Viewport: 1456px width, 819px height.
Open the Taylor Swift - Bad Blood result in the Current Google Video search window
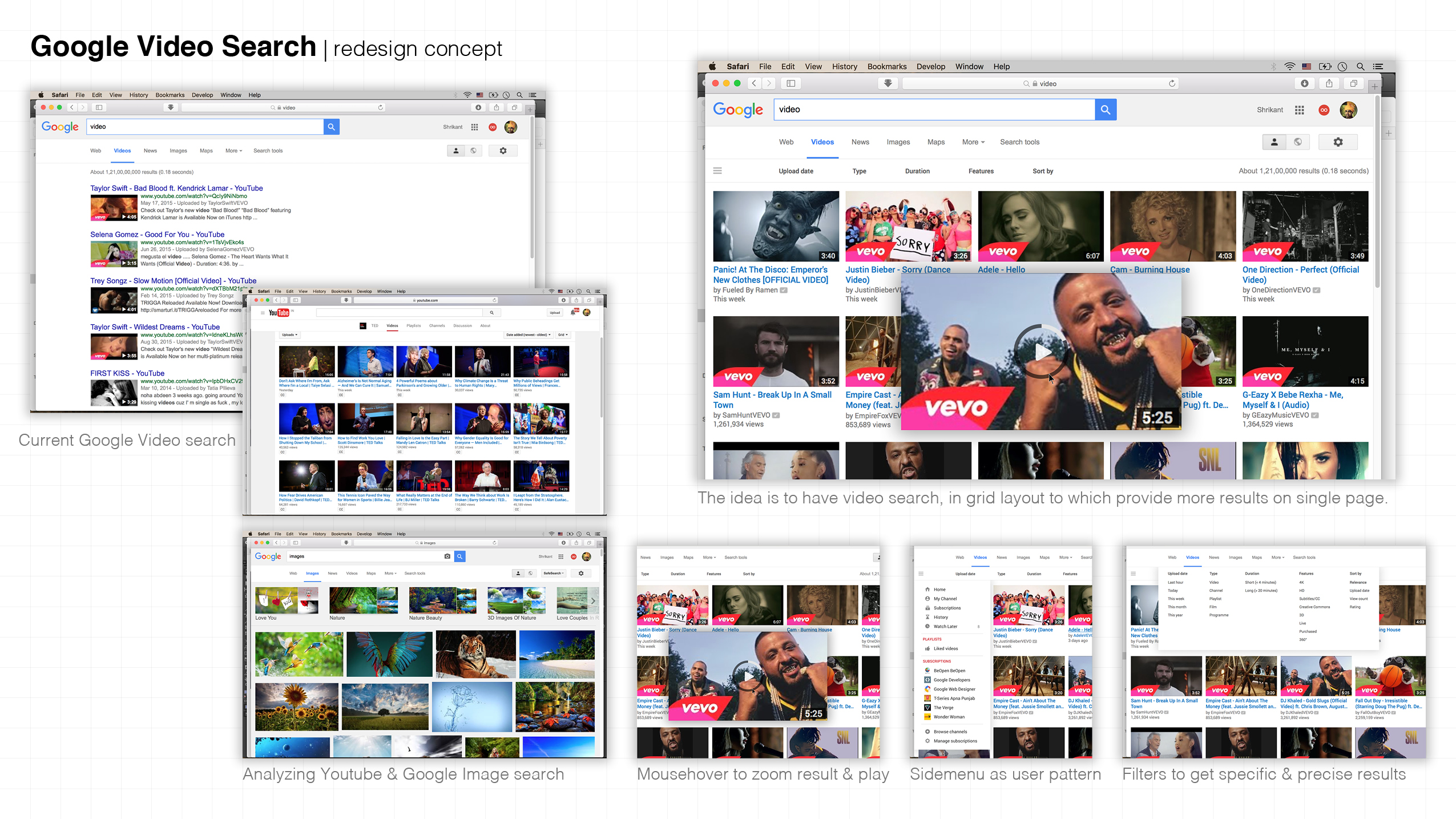176,188
